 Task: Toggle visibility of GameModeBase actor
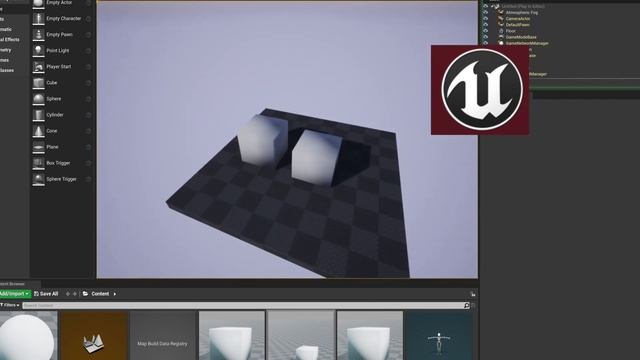(x=486, y=37)
